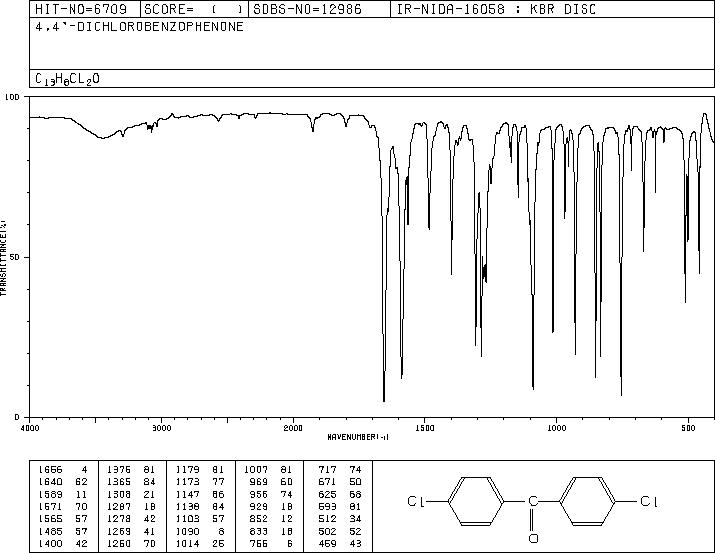Click the 1640 peak entry in table
The height and width of the screenshot is (553, 715).
[63, 482]
